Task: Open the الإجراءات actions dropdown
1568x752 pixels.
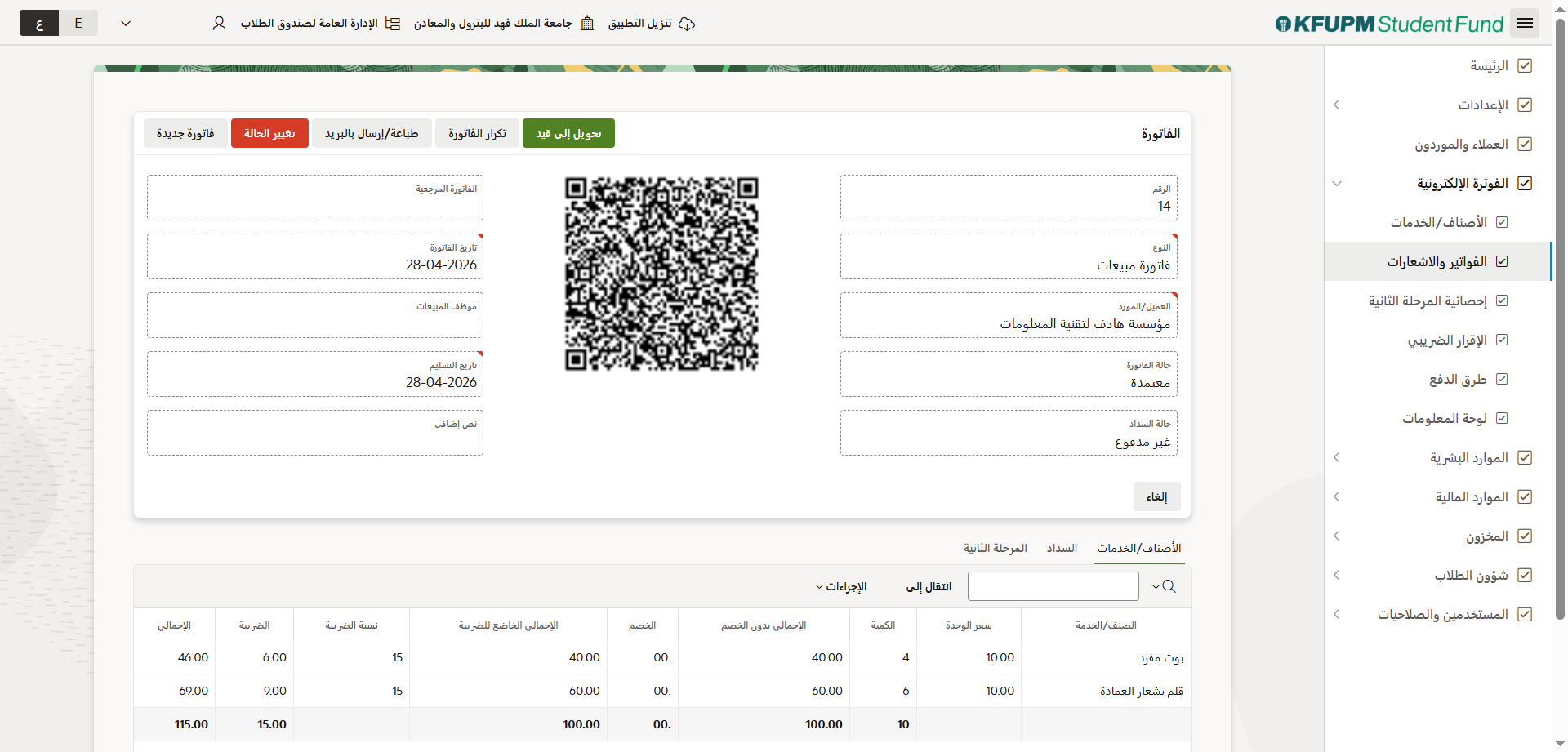Action: click(x=840, y=586)
